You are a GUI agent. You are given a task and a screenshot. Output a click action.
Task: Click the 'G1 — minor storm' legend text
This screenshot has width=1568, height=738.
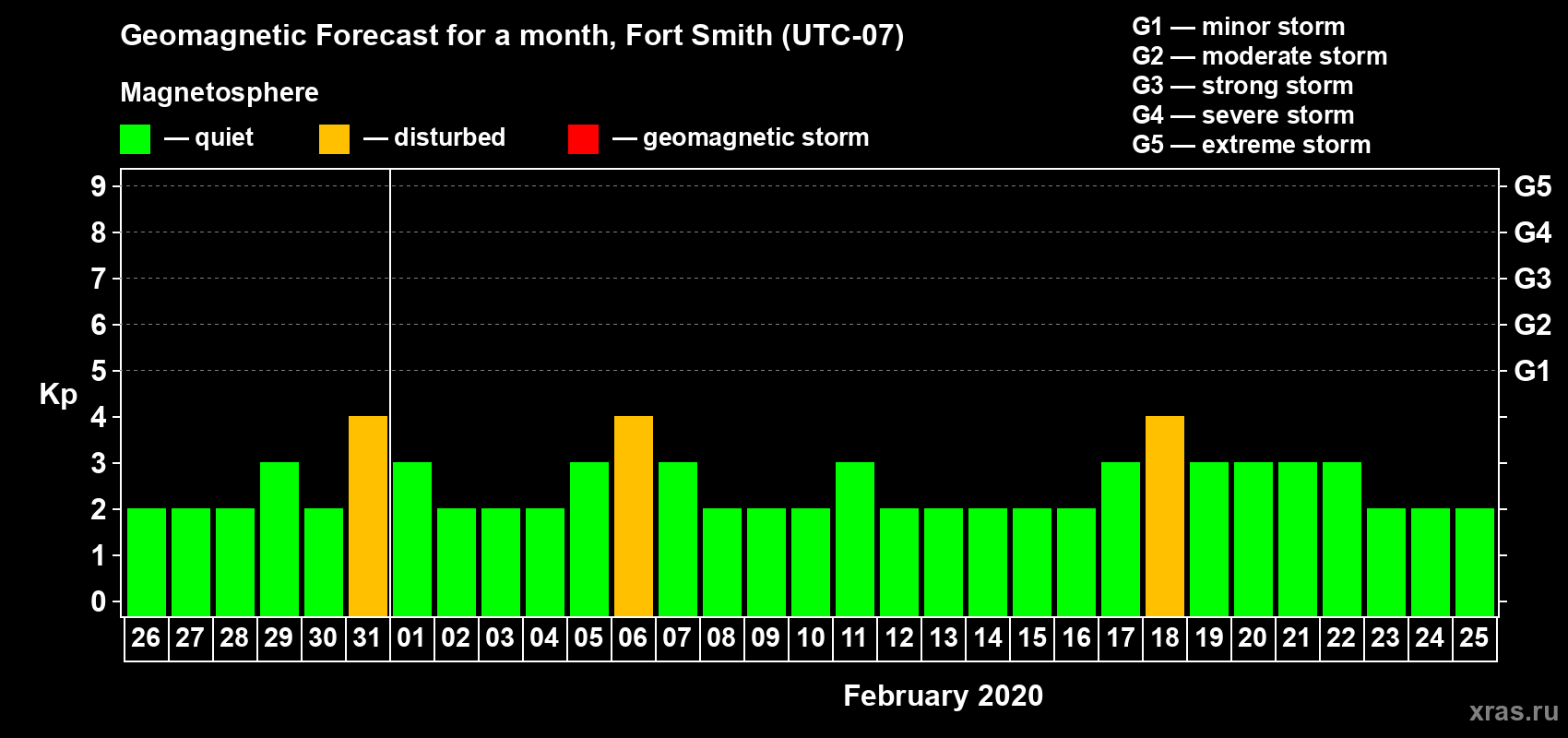[1239, 27]
